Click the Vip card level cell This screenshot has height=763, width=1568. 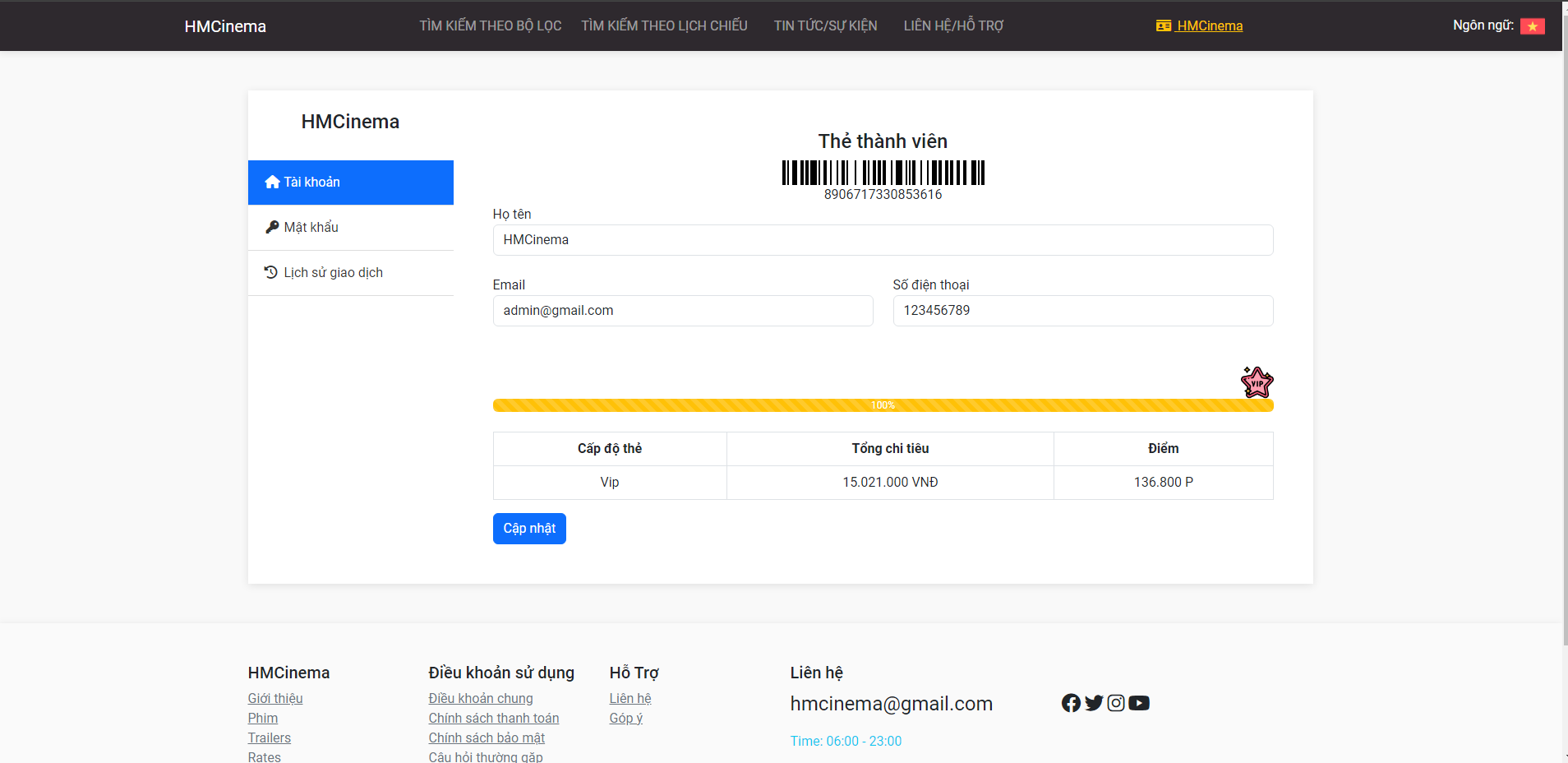(610, 483)
